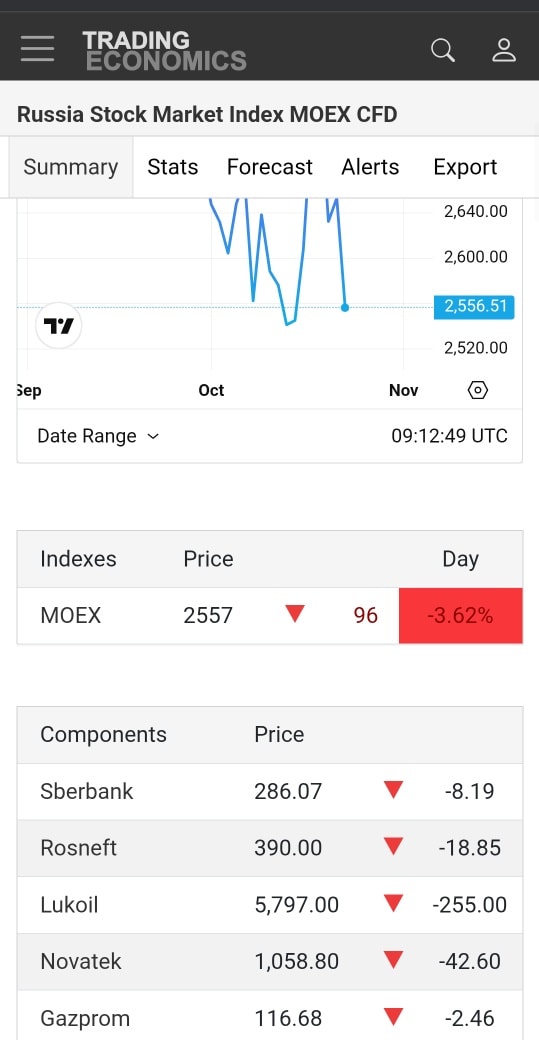
Task: Click the Trading Economics logo
Action: point(164,50)
